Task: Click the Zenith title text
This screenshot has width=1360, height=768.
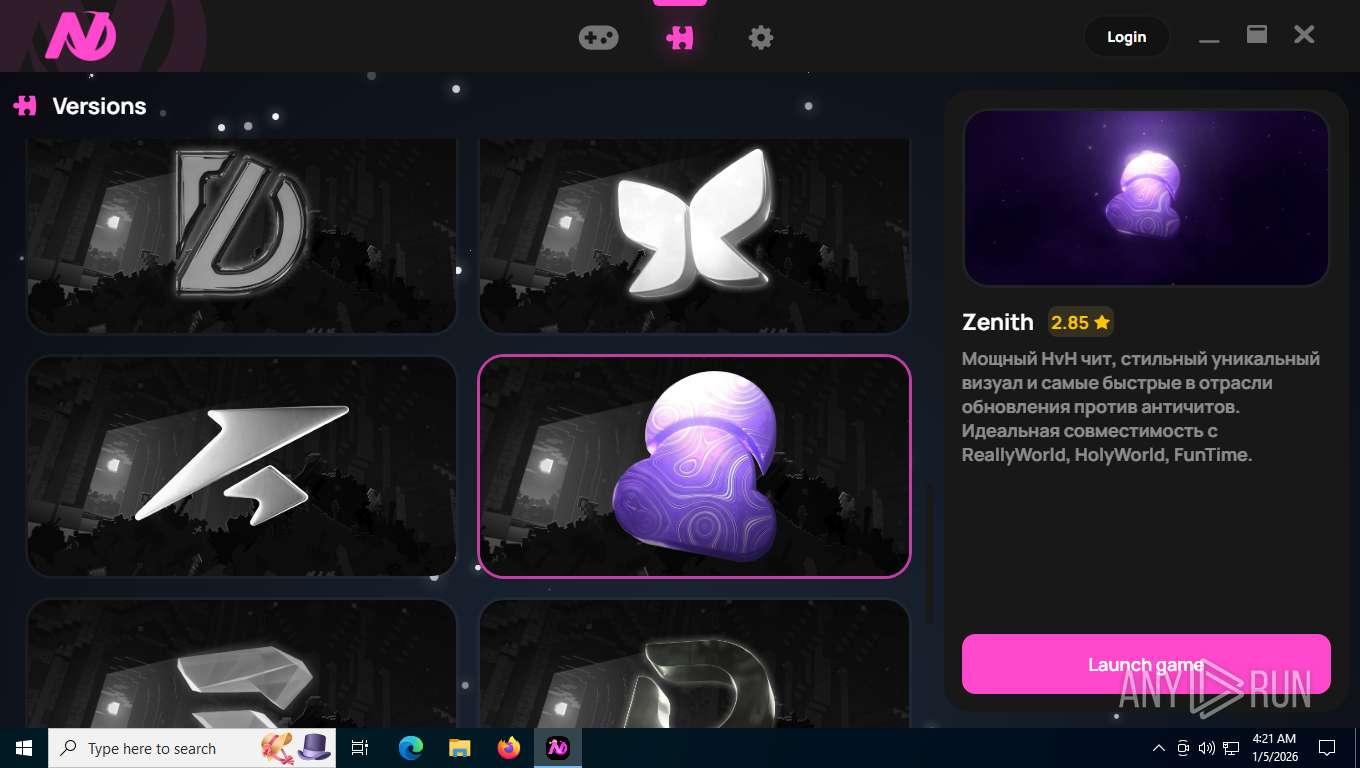Action: 998,322
